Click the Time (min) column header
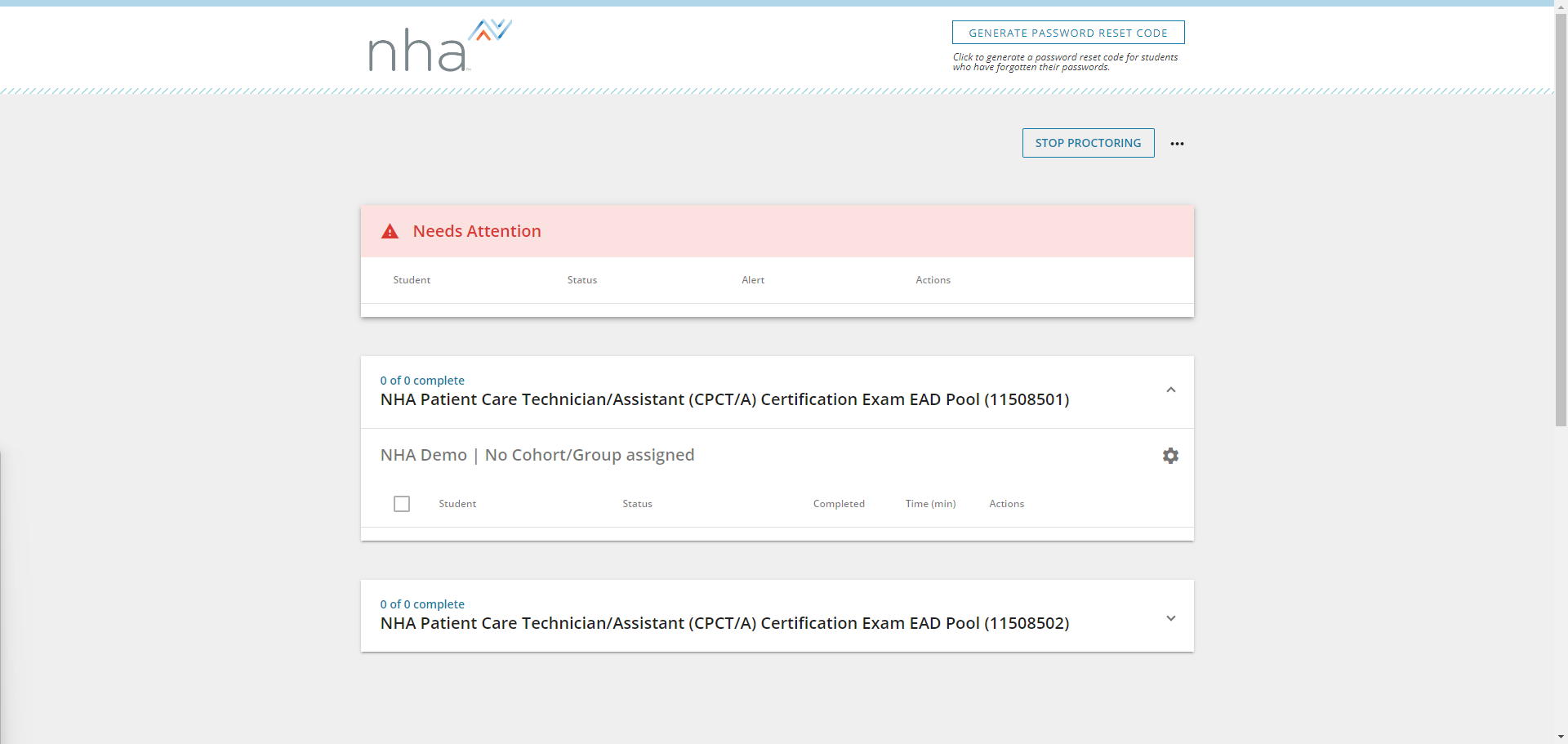1568x744 pixels. point(930,504)
